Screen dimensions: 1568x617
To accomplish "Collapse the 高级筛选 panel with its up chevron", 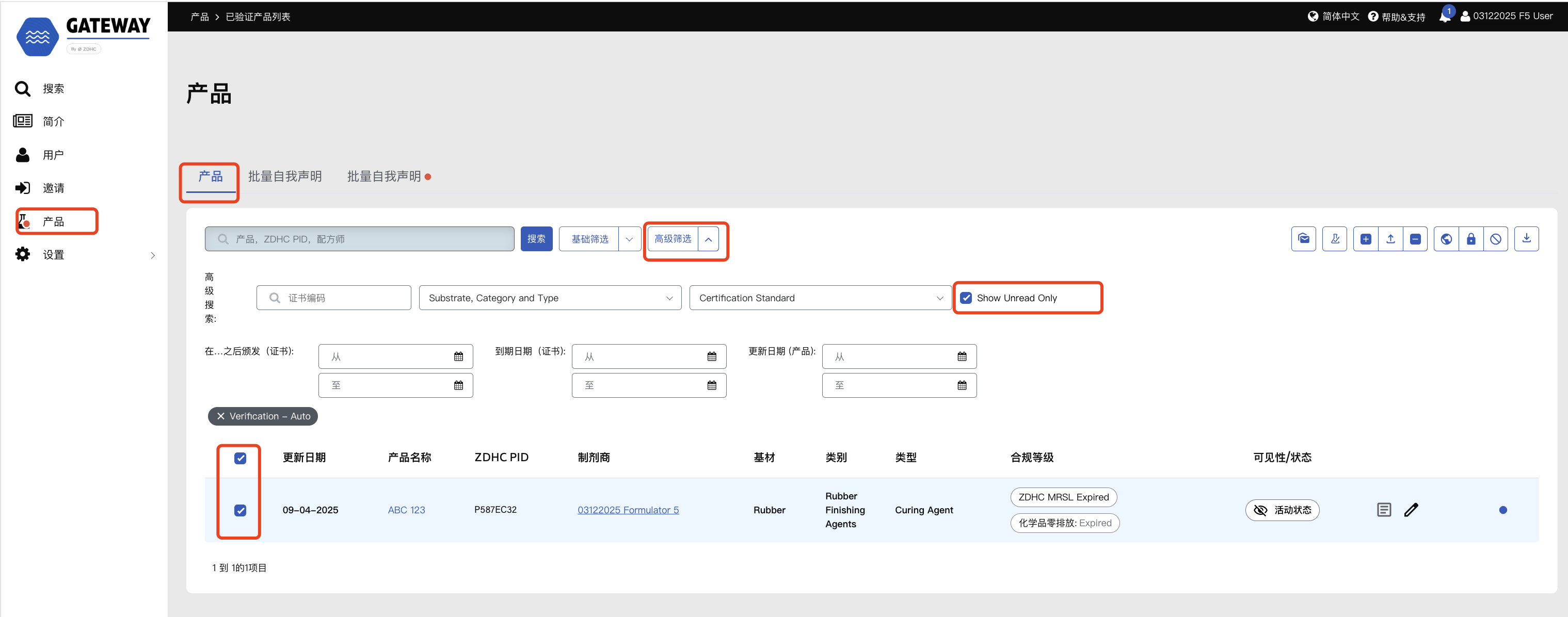I will click(x=709, y=239).
